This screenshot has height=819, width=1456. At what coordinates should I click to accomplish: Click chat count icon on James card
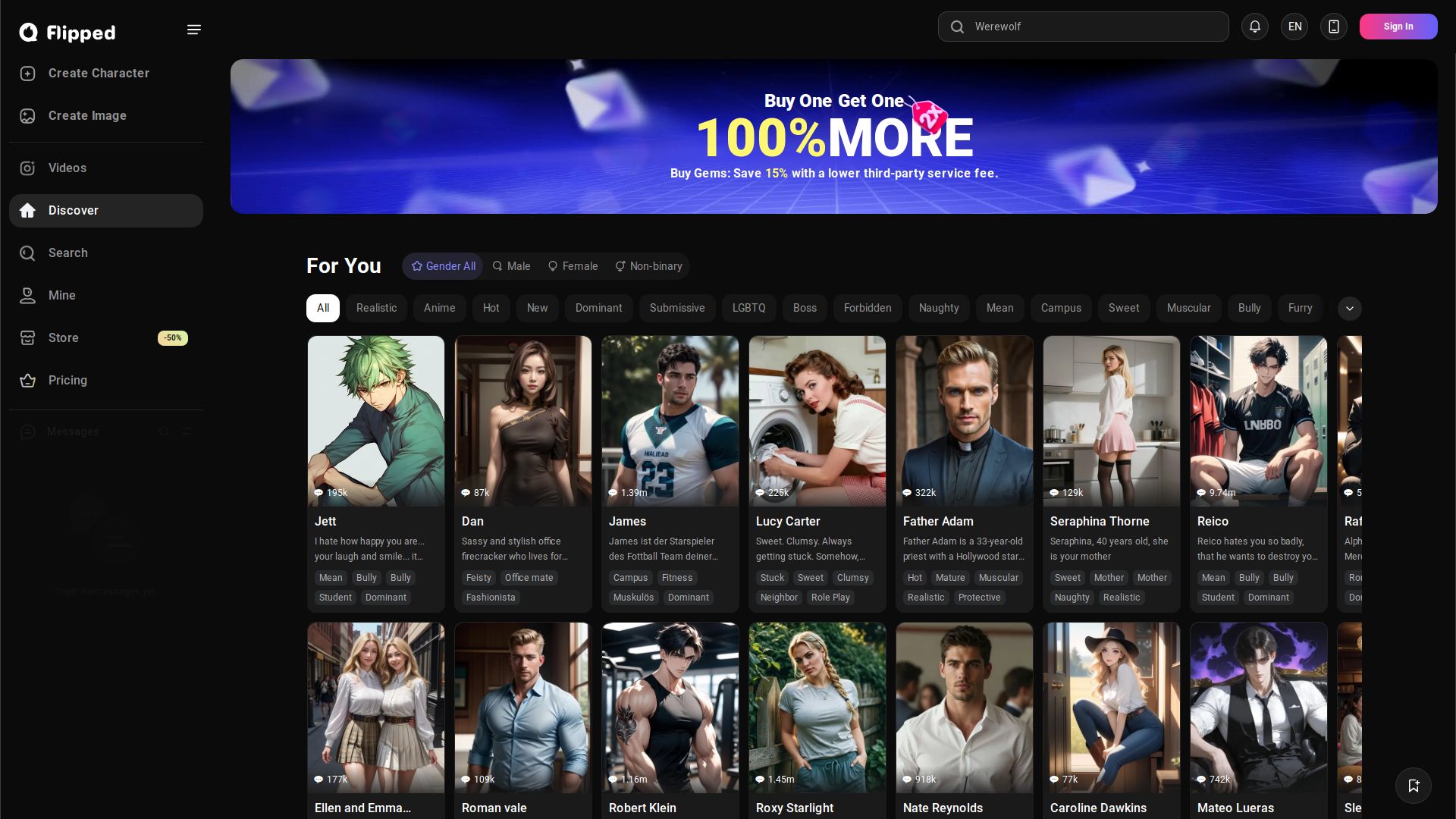coord(613,493)
